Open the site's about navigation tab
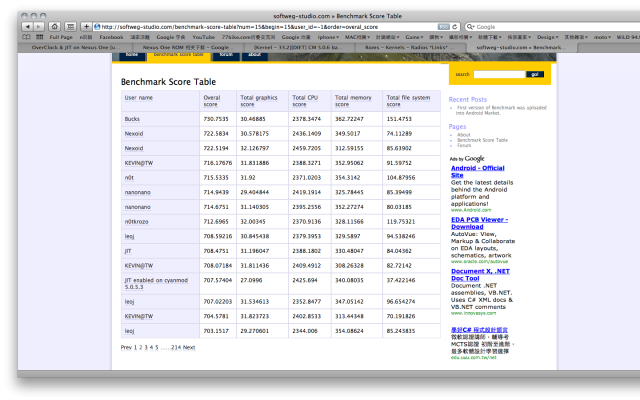Image resolution: width=640 pixels, height=400 pixels. pos(254,56)
